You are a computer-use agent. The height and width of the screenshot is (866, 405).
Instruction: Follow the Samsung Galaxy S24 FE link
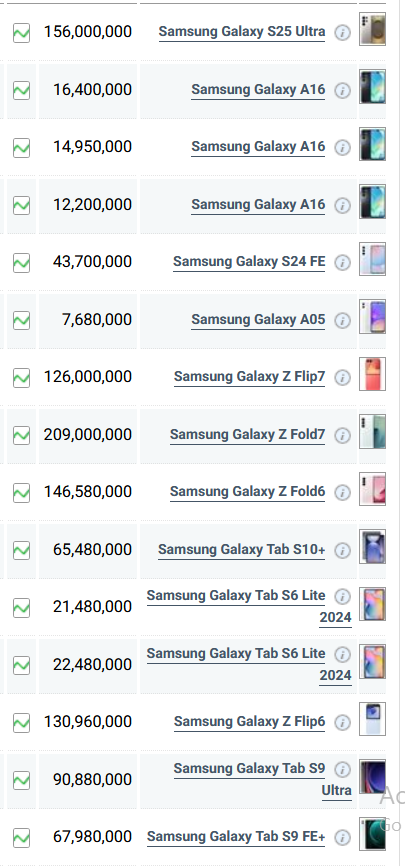click(249, 262)
